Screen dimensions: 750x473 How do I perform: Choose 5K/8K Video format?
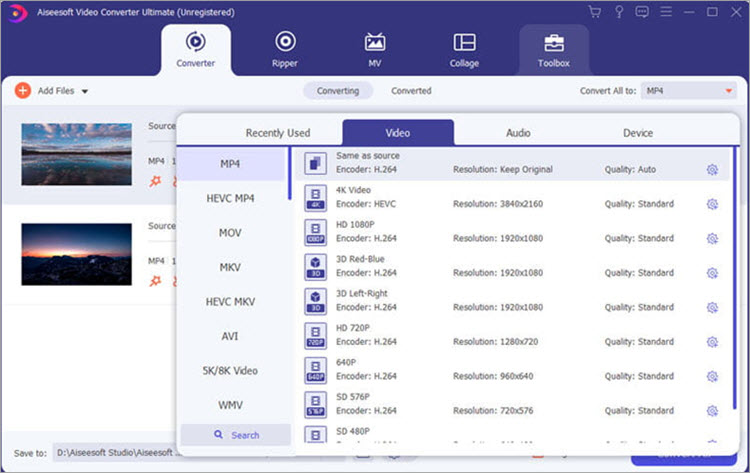click(x=230, y=370)
